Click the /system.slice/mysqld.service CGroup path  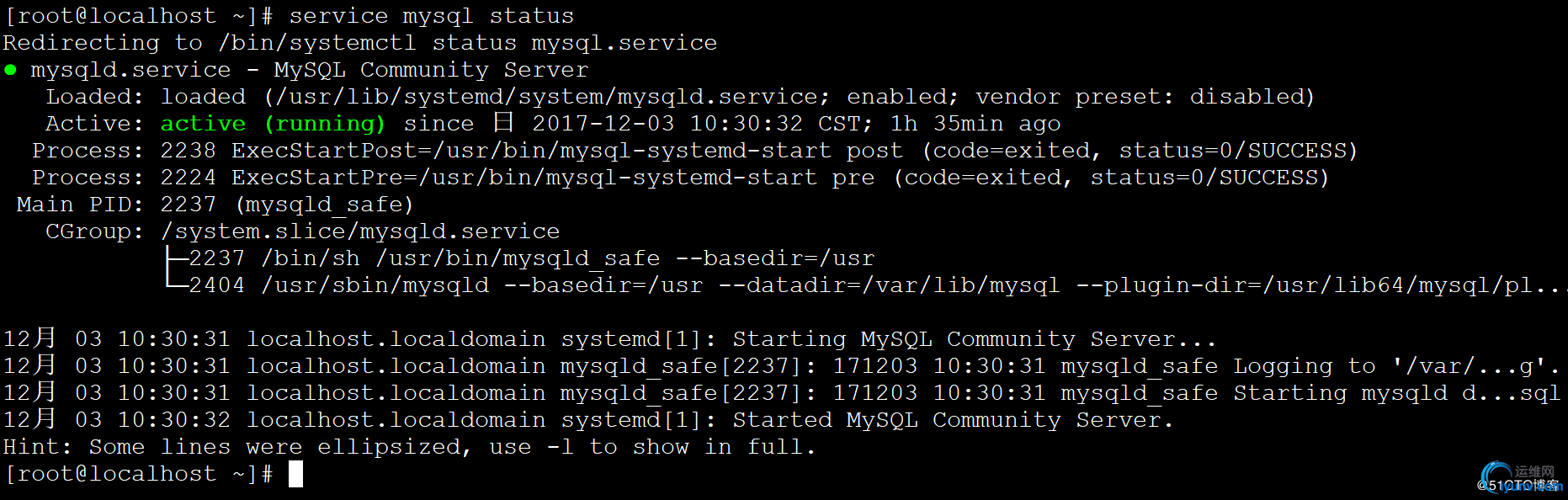coord(360,231)
